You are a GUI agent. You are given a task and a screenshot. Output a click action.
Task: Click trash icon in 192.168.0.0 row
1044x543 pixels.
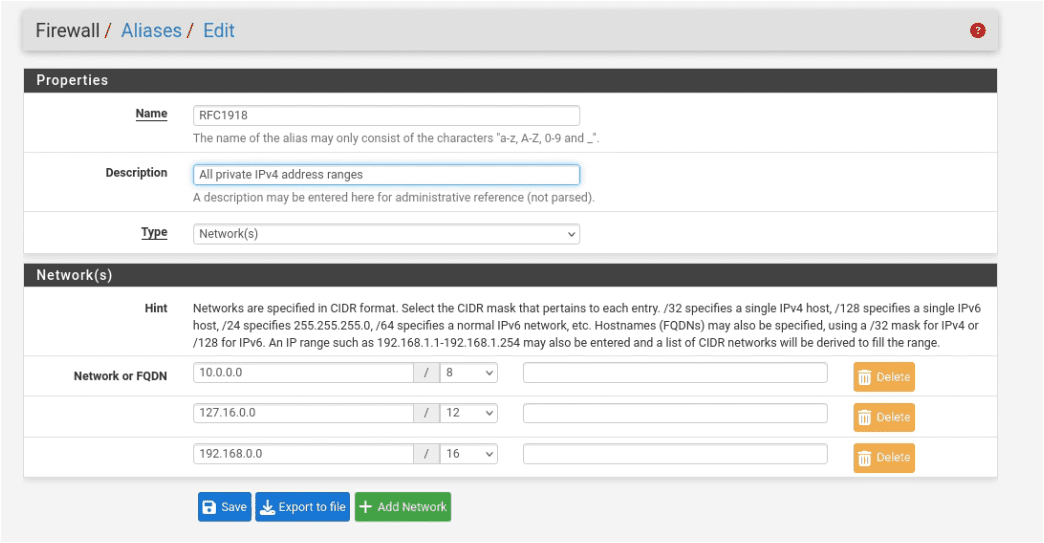coord(864,458)
